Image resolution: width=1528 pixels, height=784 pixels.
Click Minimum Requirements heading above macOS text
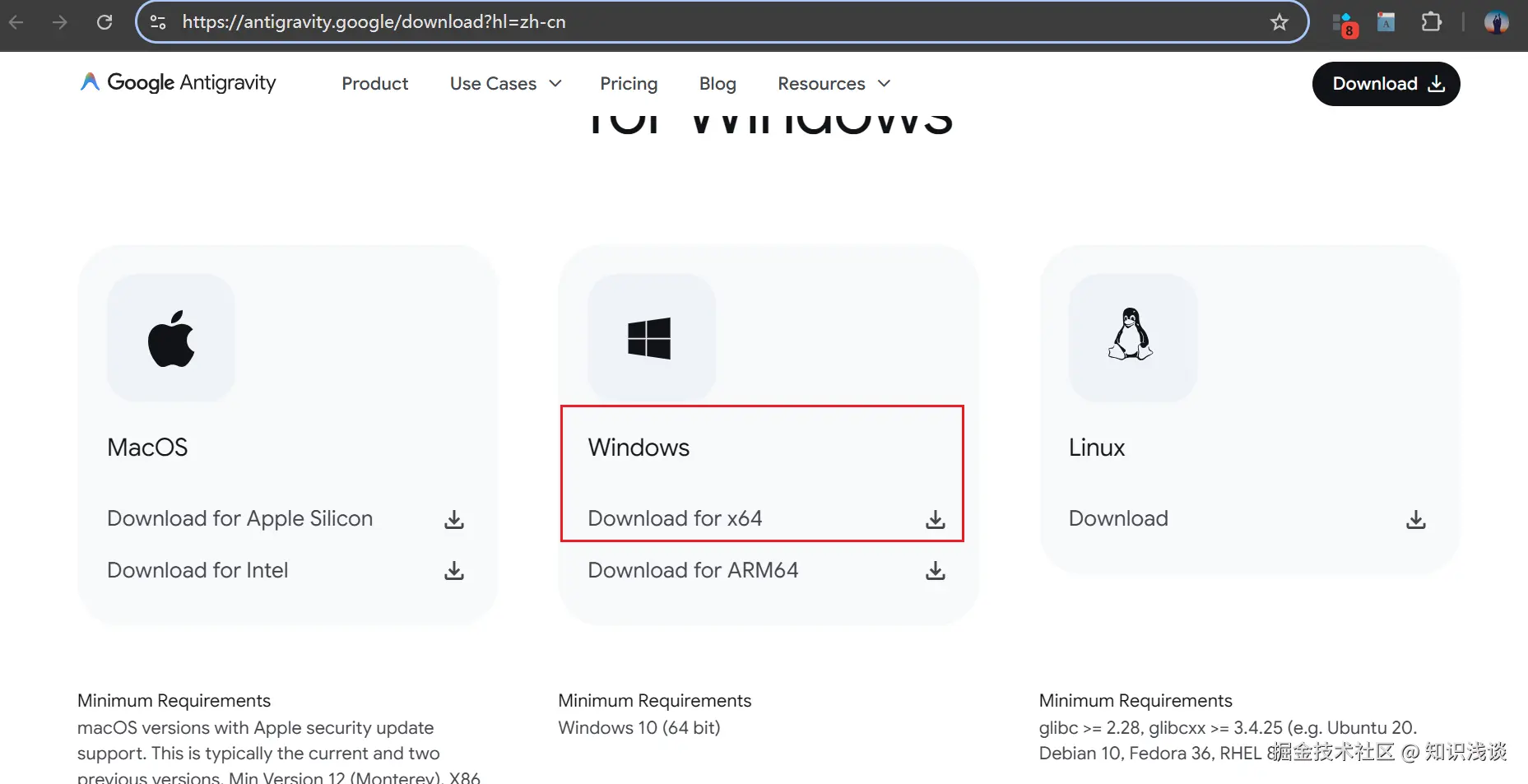coord(174,701)
